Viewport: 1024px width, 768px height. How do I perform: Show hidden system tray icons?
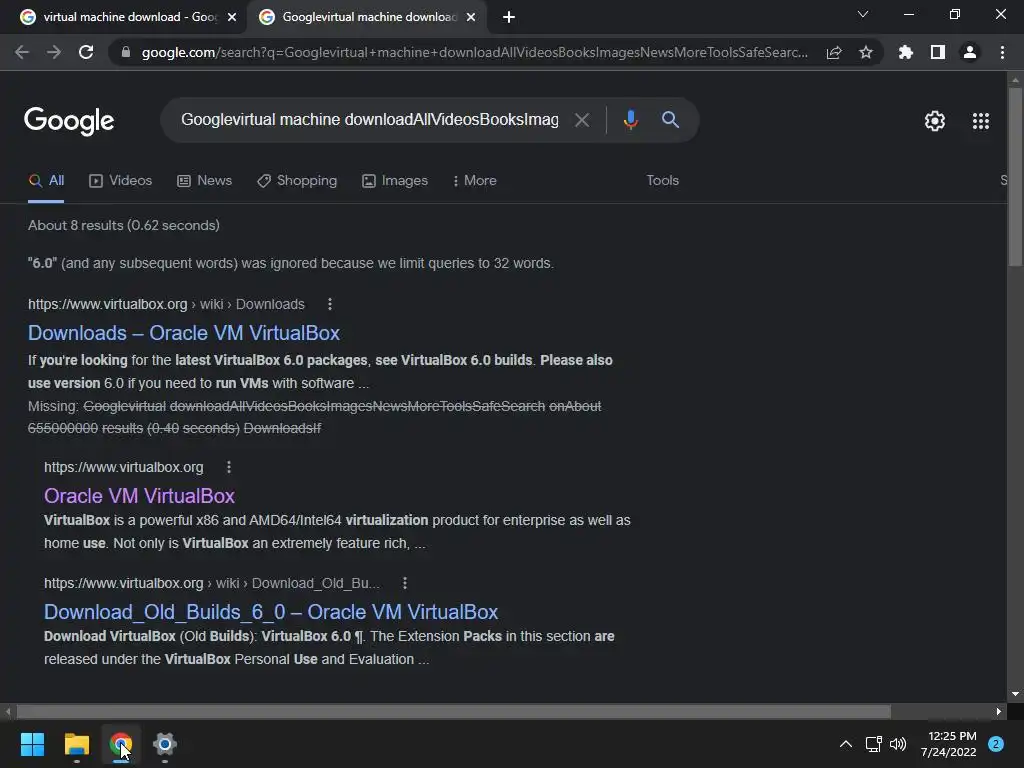point(846,744)
